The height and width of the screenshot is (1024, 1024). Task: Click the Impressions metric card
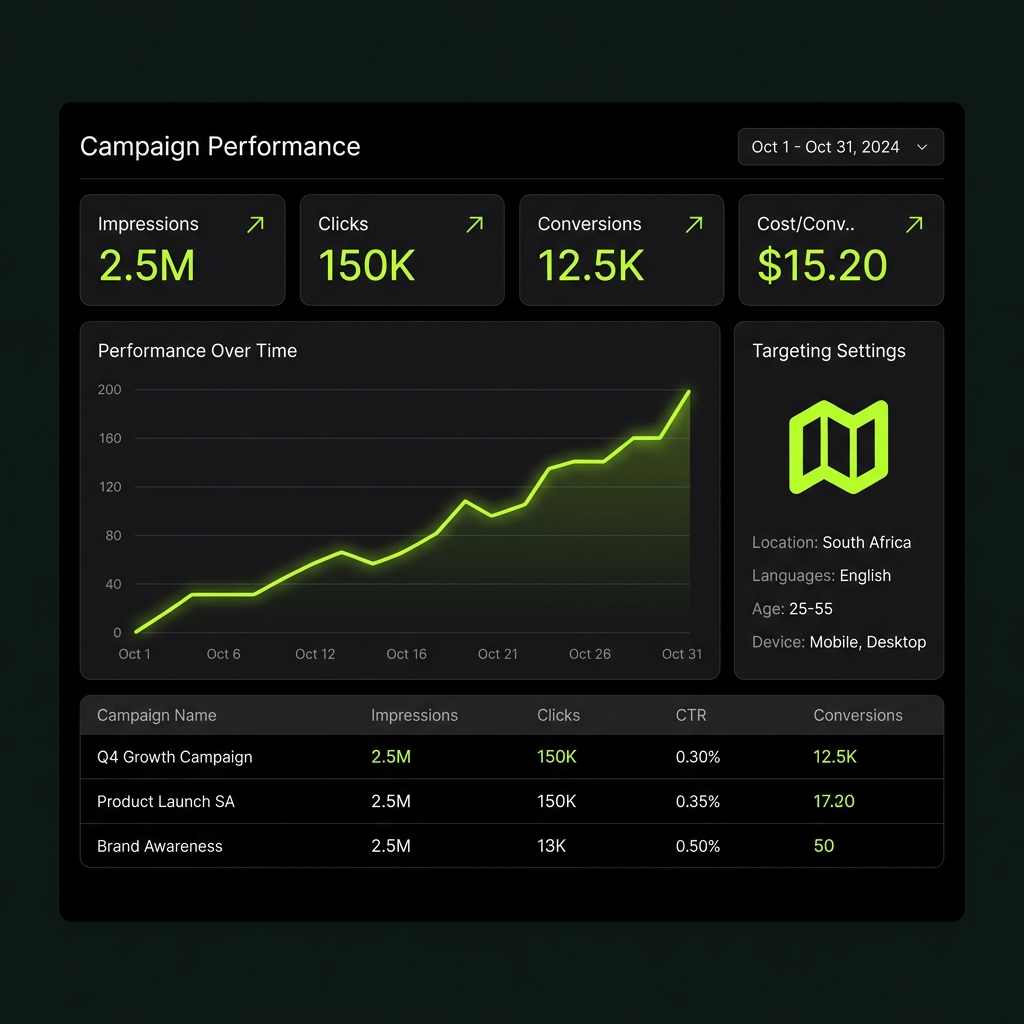point(182,249)
